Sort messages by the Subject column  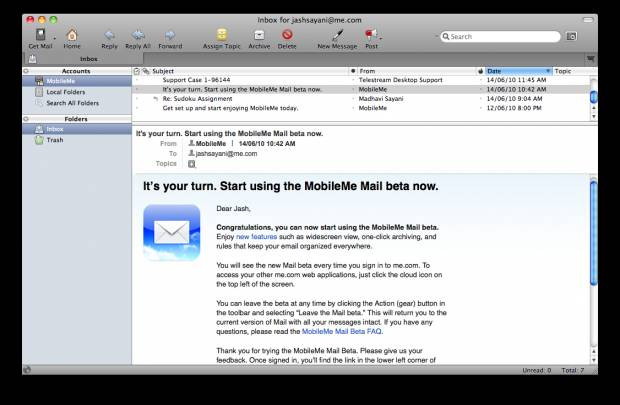pos(249,71)
